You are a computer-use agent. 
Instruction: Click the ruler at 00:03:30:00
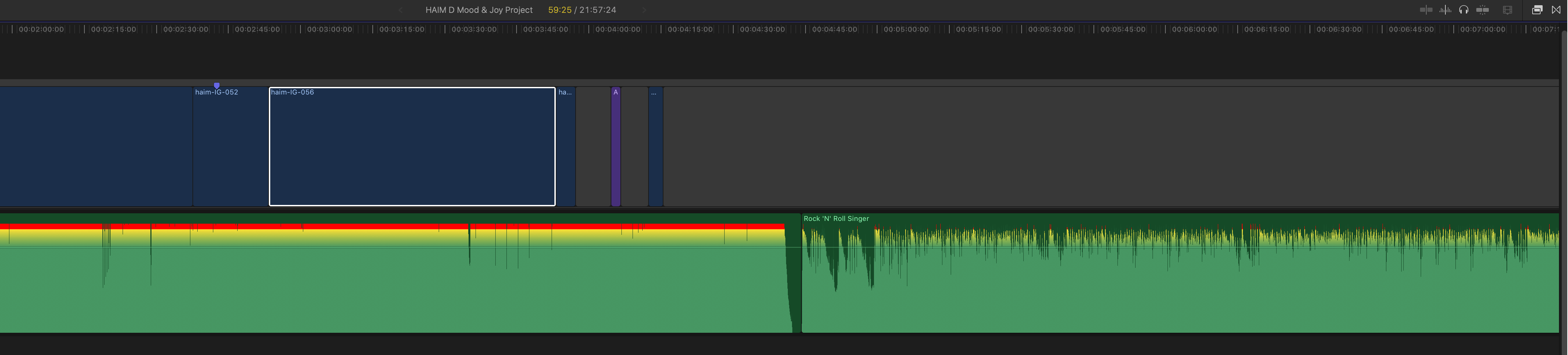pos(474,29)
